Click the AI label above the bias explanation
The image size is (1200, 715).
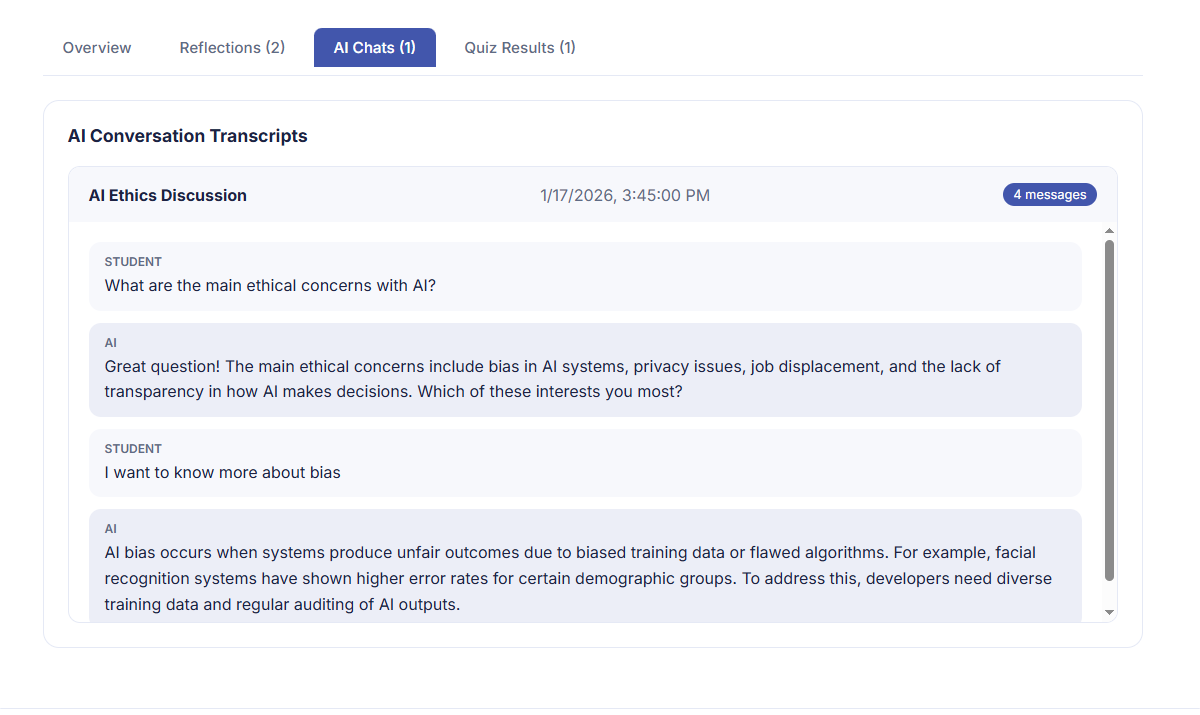coord(111,529)
